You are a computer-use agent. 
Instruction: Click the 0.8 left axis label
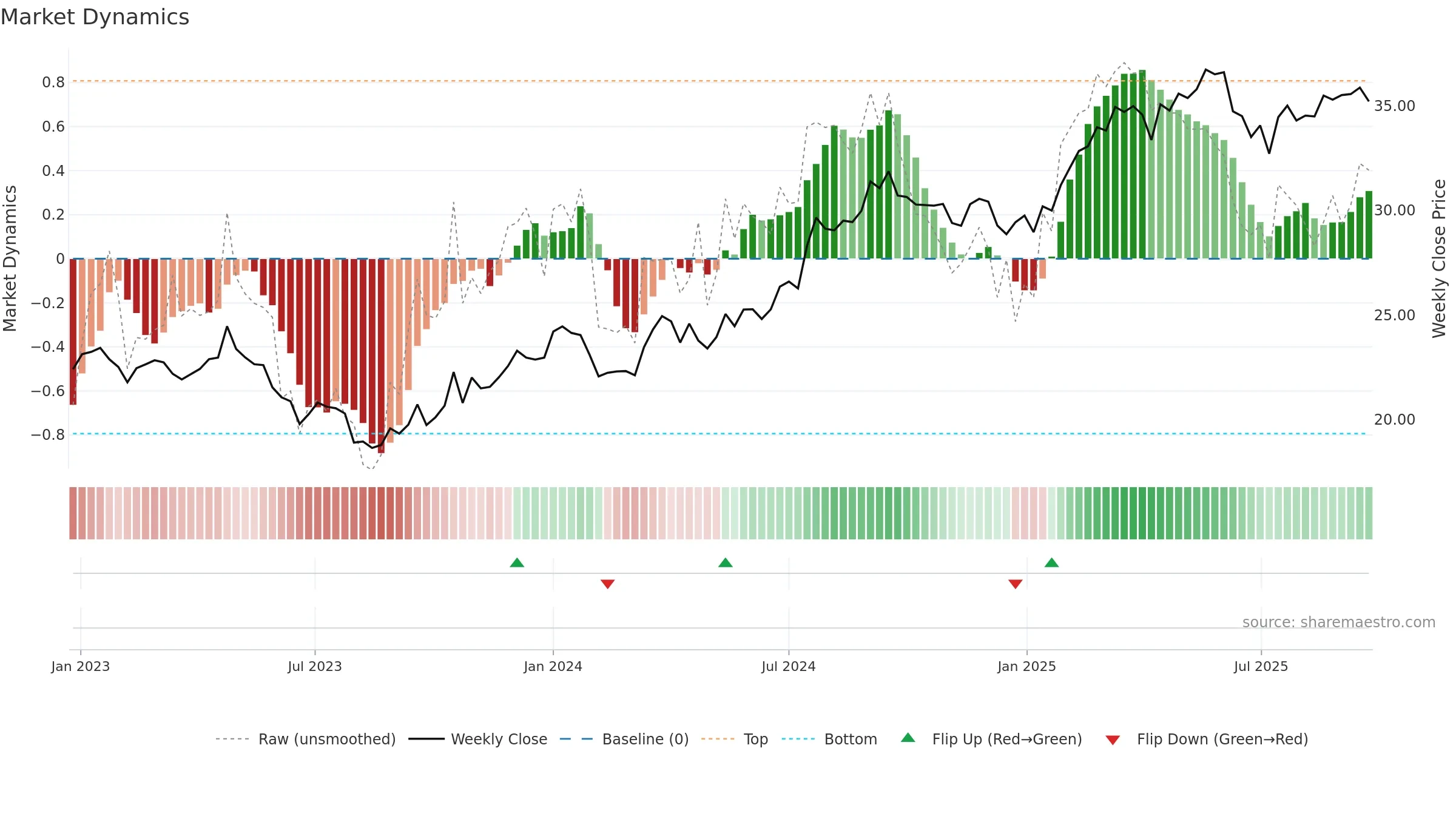pos(53,82)
